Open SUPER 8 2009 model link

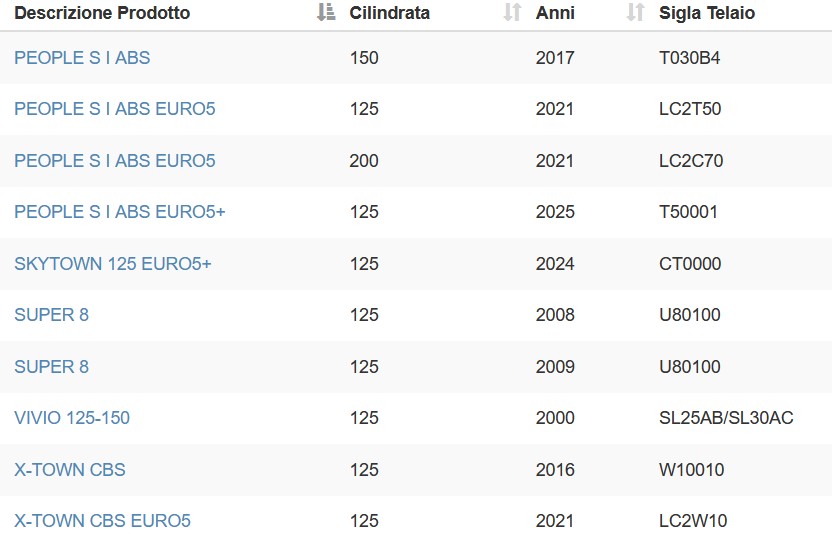click(x=51, y=366)
